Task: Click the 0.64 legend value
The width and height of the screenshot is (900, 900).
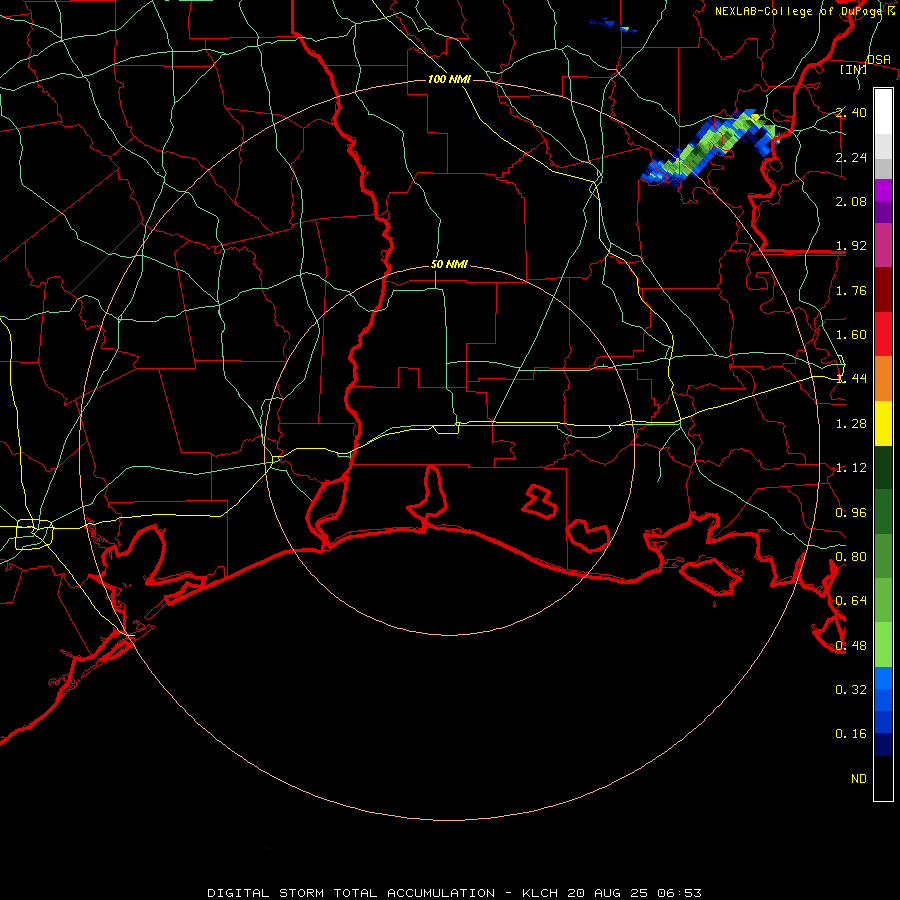Action: [851, 601]
